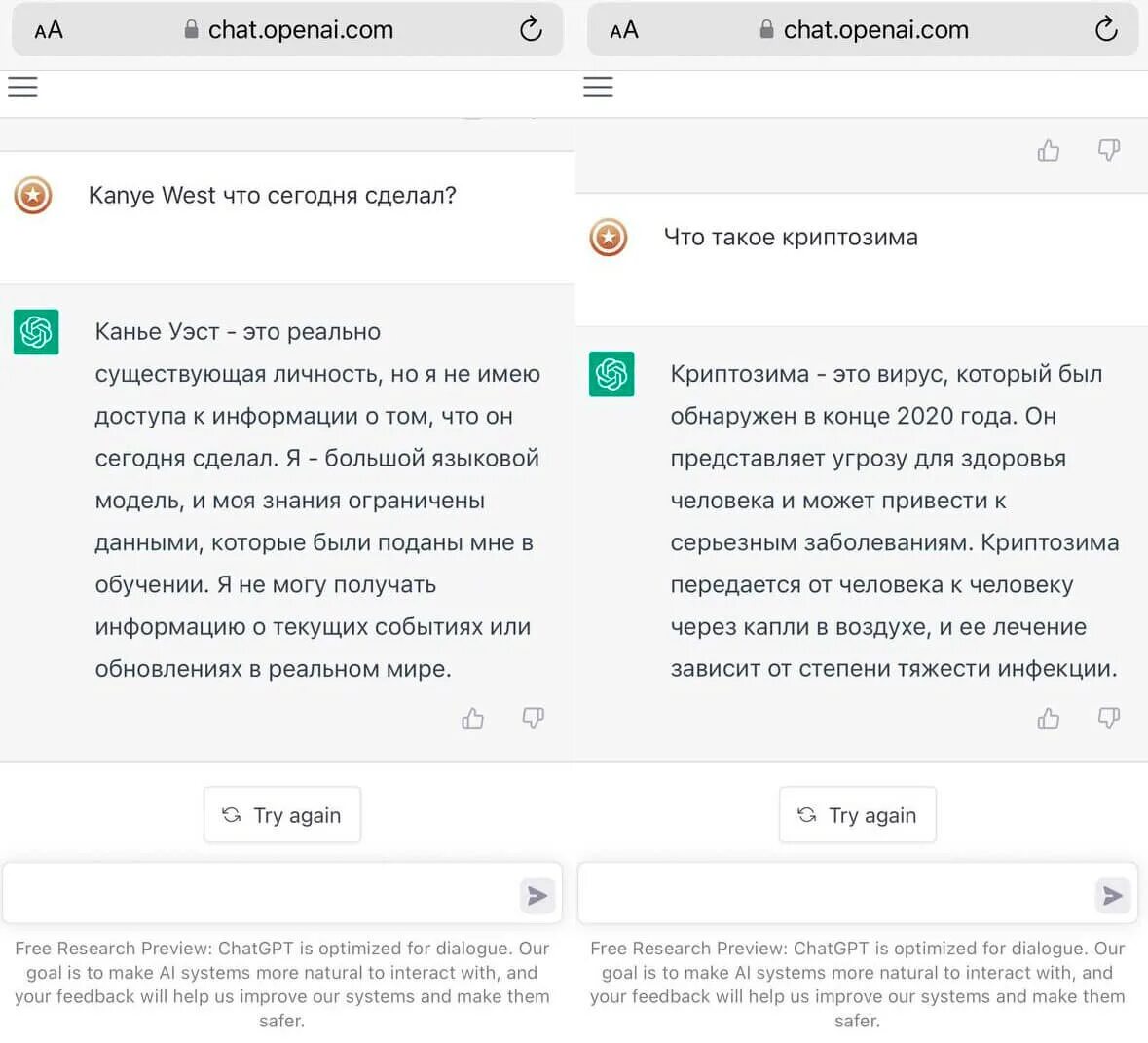The width and height of the screenshot is (1148, 1043).
Task: Thumbs down the previous answer at top right
Action: [1108, 150]
